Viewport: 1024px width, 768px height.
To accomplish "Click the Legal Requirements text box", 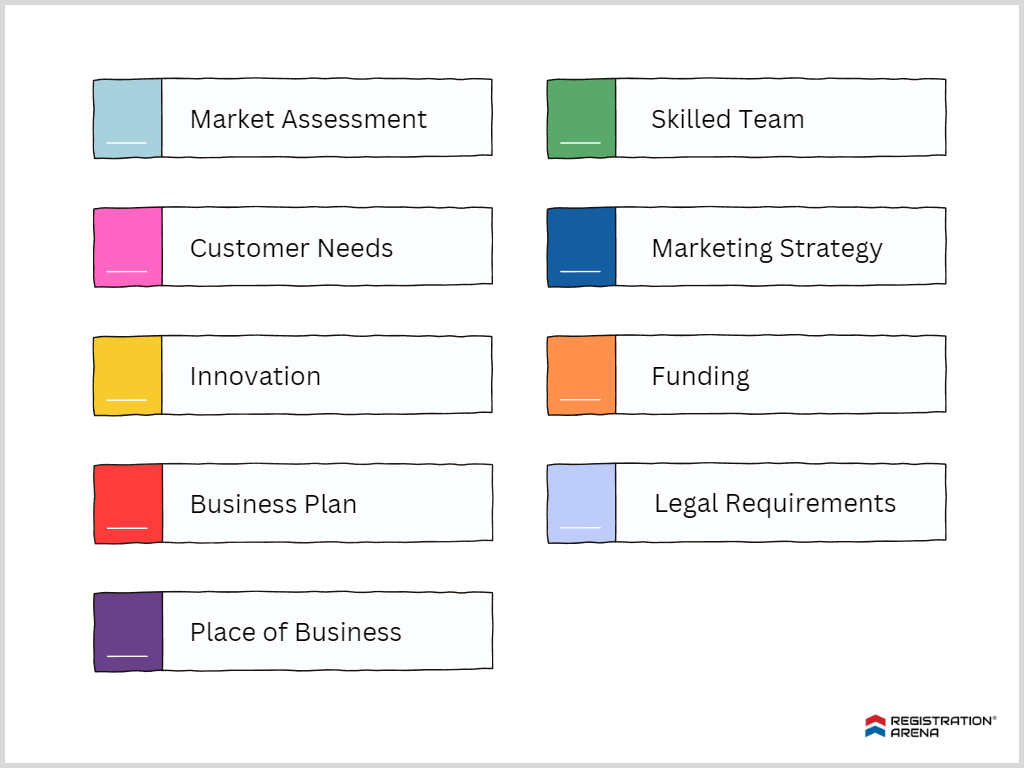I will tap(775, 503).
